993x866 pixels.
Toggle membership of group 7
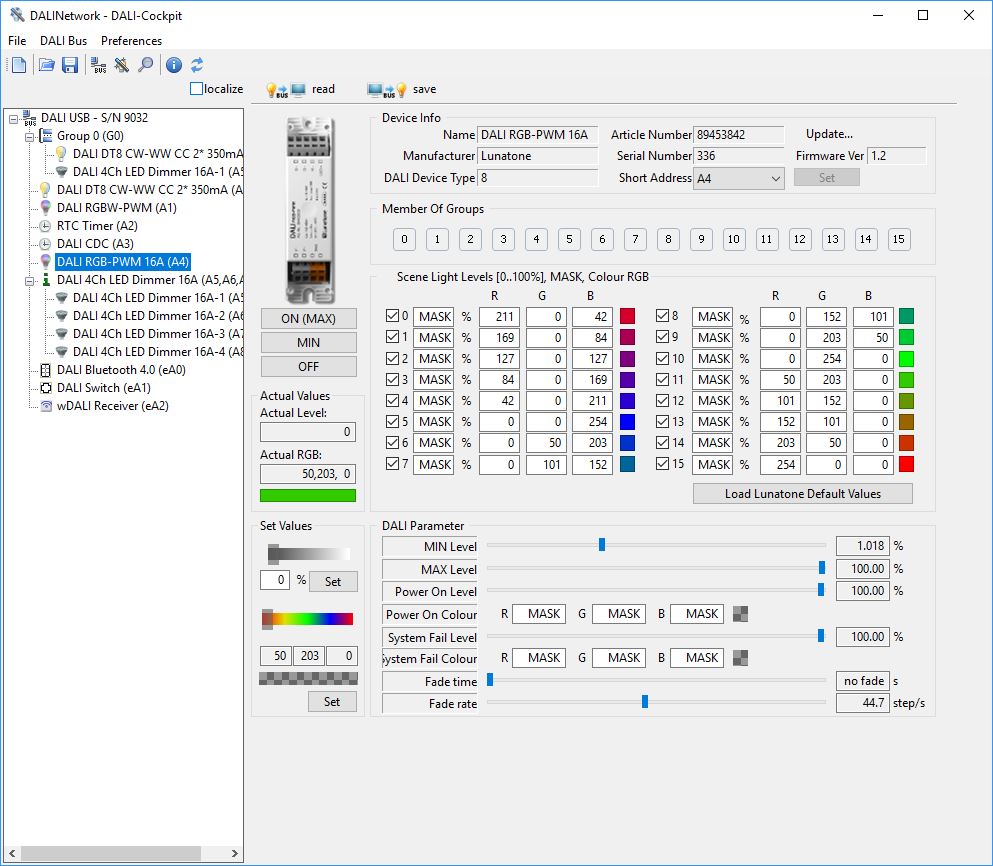pos(635,239)
